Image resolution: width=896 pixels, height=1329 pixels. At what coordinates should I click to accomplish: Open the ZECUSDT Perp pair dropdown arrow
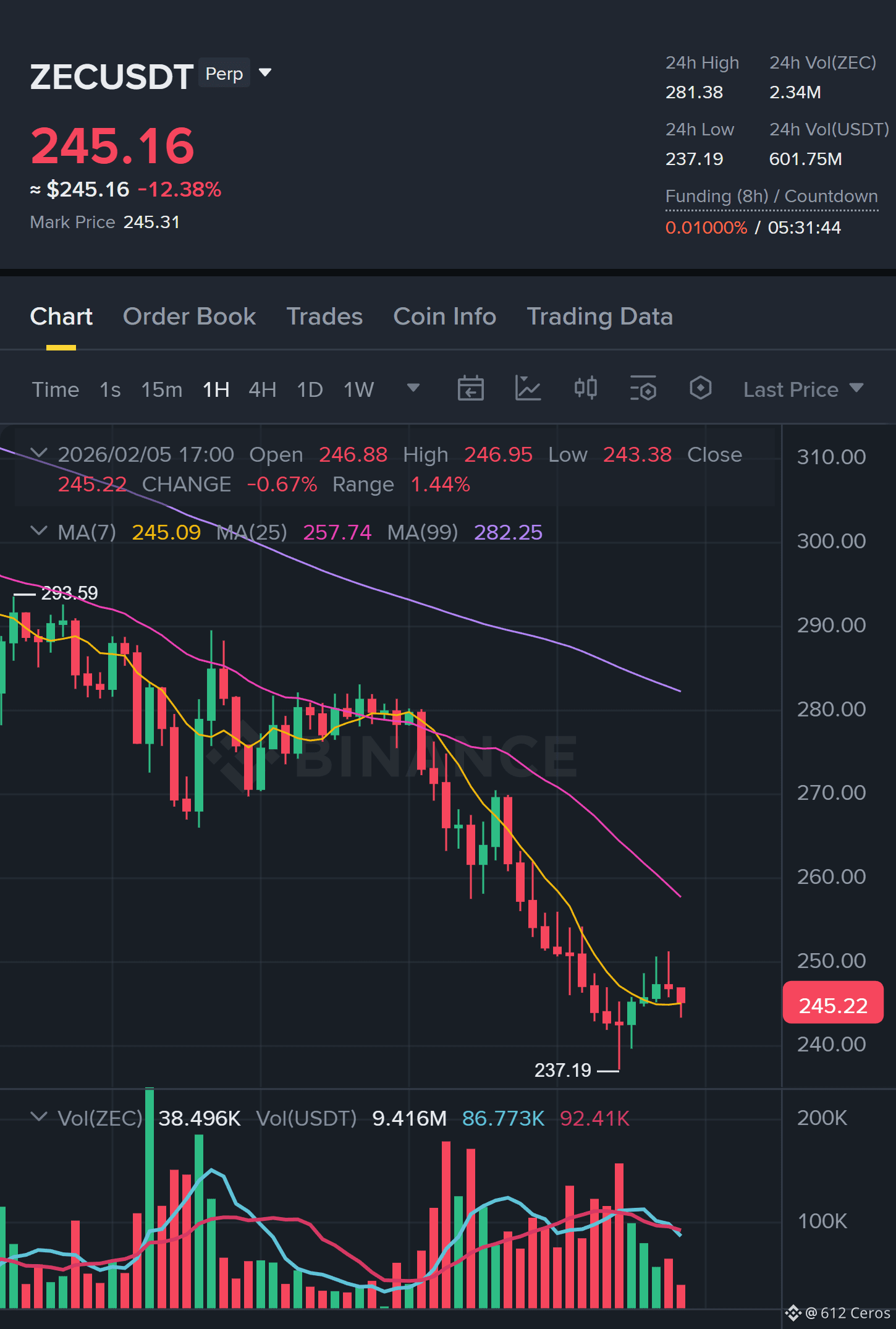tap(265, 73)
